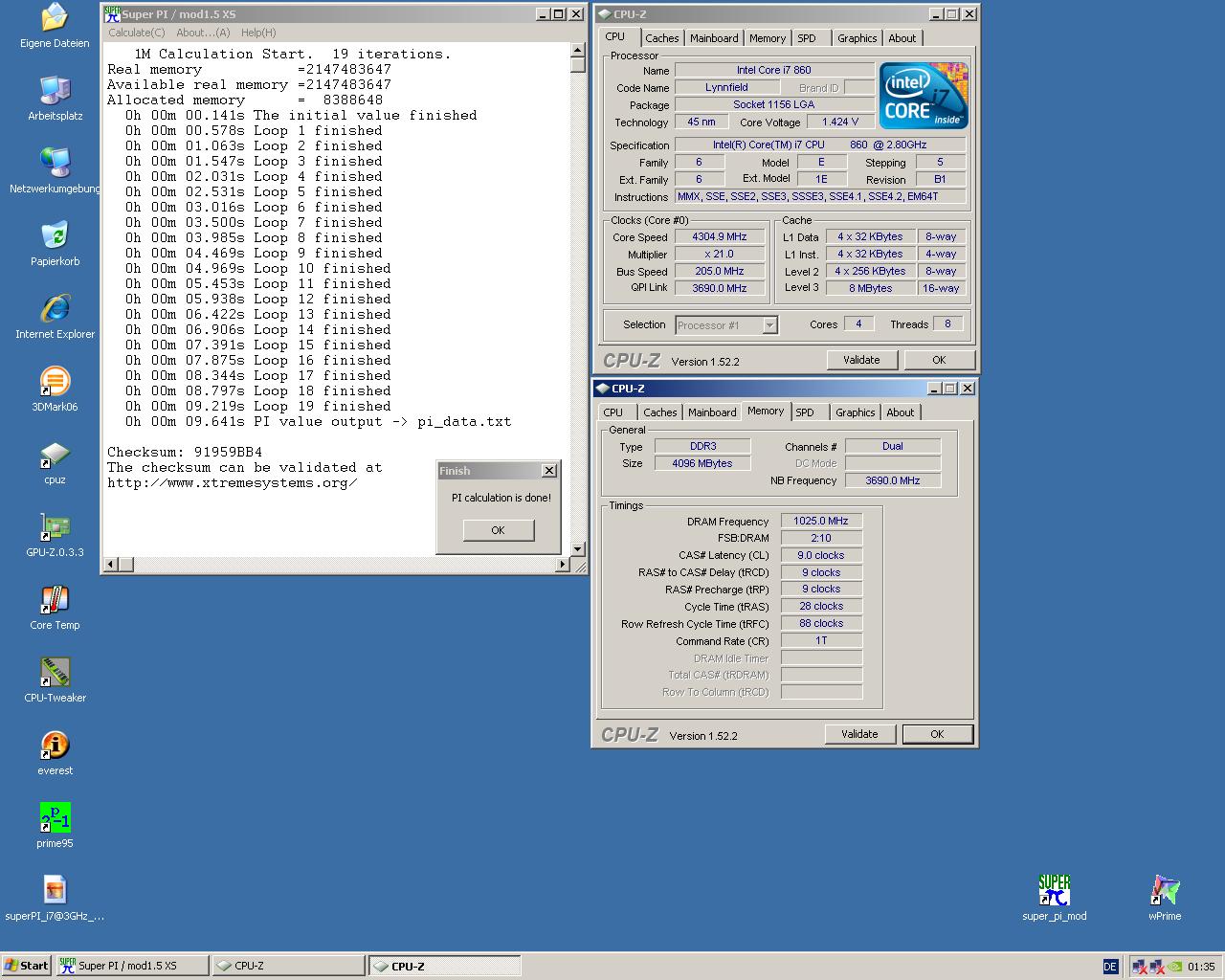Click the Intel Core i7 logo
The image size is (1225, 980).
click(924, 96)
